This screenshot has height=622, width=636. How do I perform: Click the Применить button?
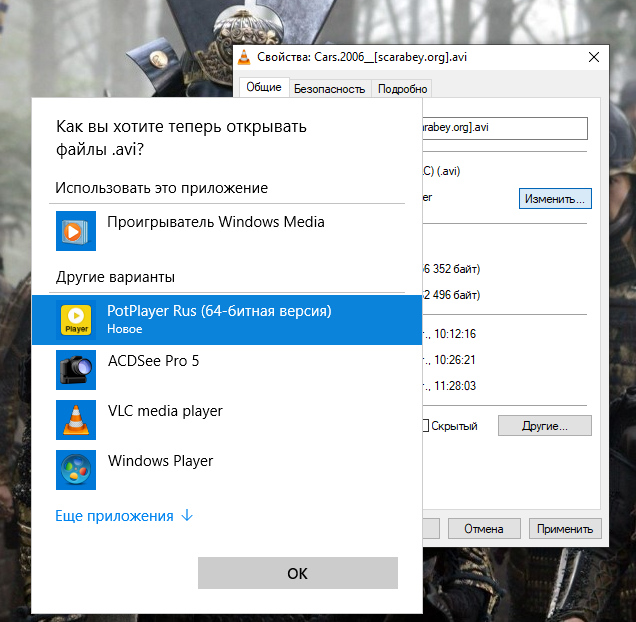click(565, 529)
